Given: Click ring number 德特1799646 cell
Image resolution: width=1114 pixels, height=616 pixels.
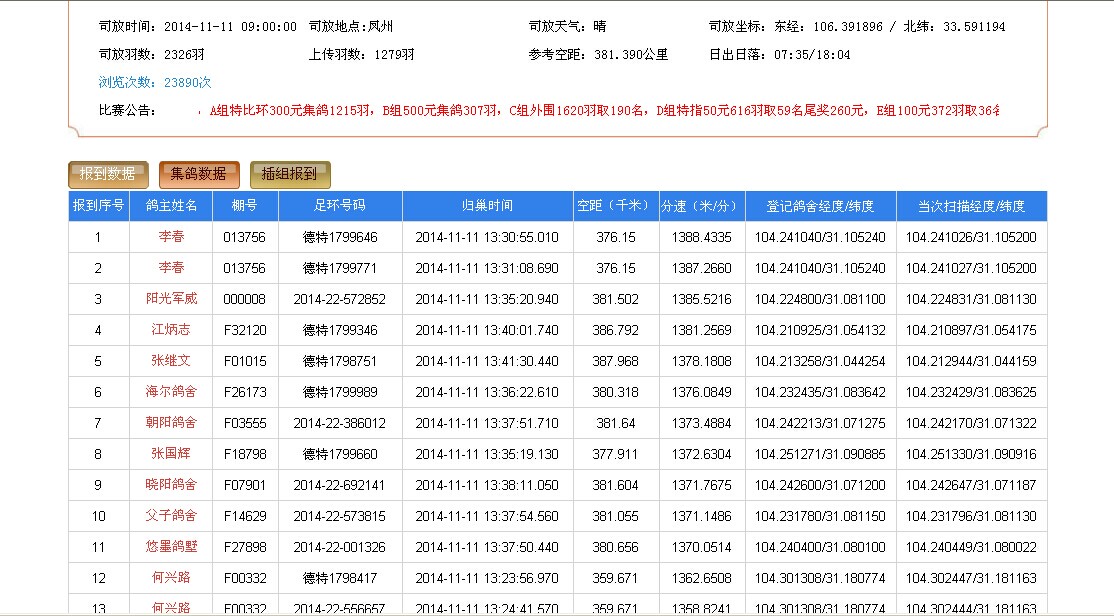Looking at the screenshot, I should 340,237.
